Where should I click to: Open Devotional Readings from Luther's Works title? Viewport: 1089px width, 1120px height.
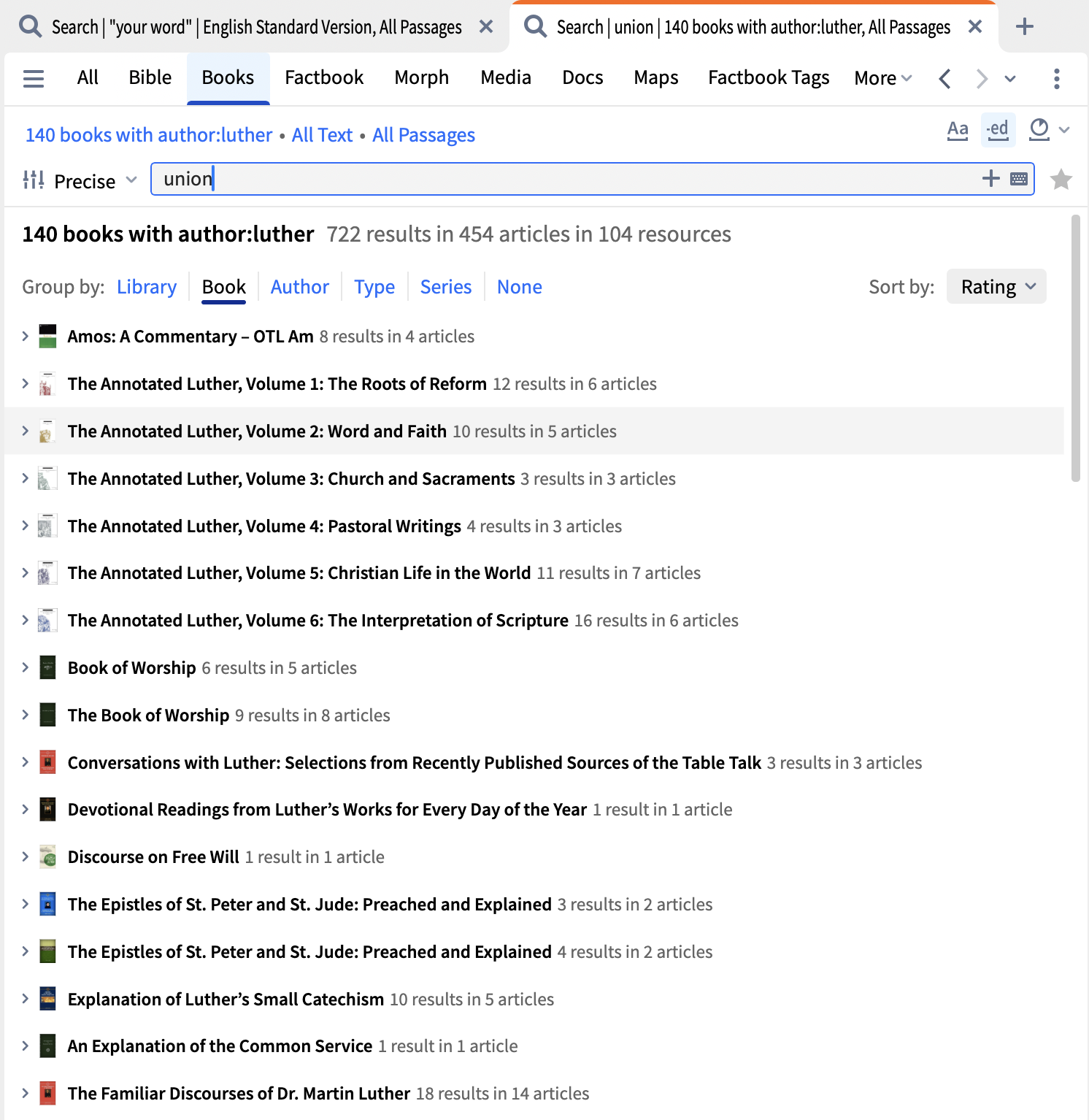(327, 810)
